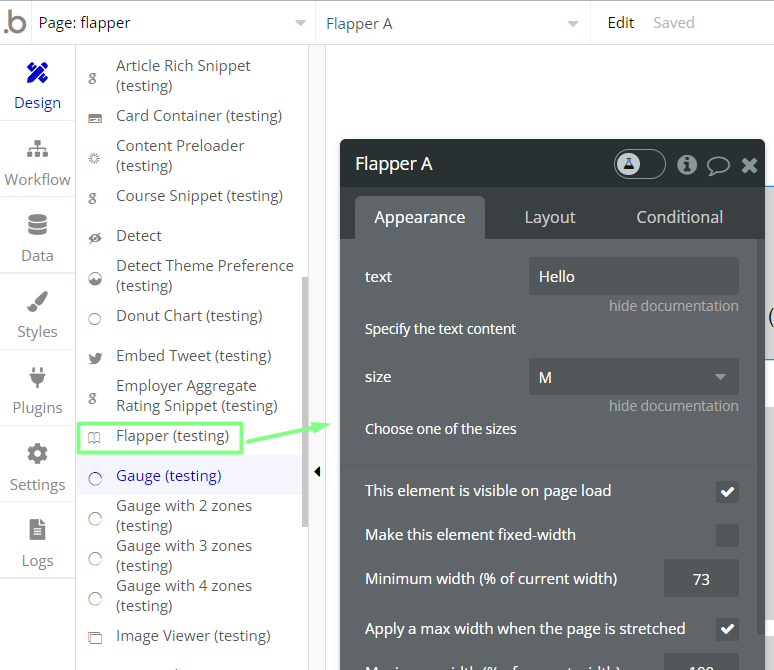The height and width of the screenshot is (670, 774).
Task: Open the size dropdown showing M
Action: 634,377
